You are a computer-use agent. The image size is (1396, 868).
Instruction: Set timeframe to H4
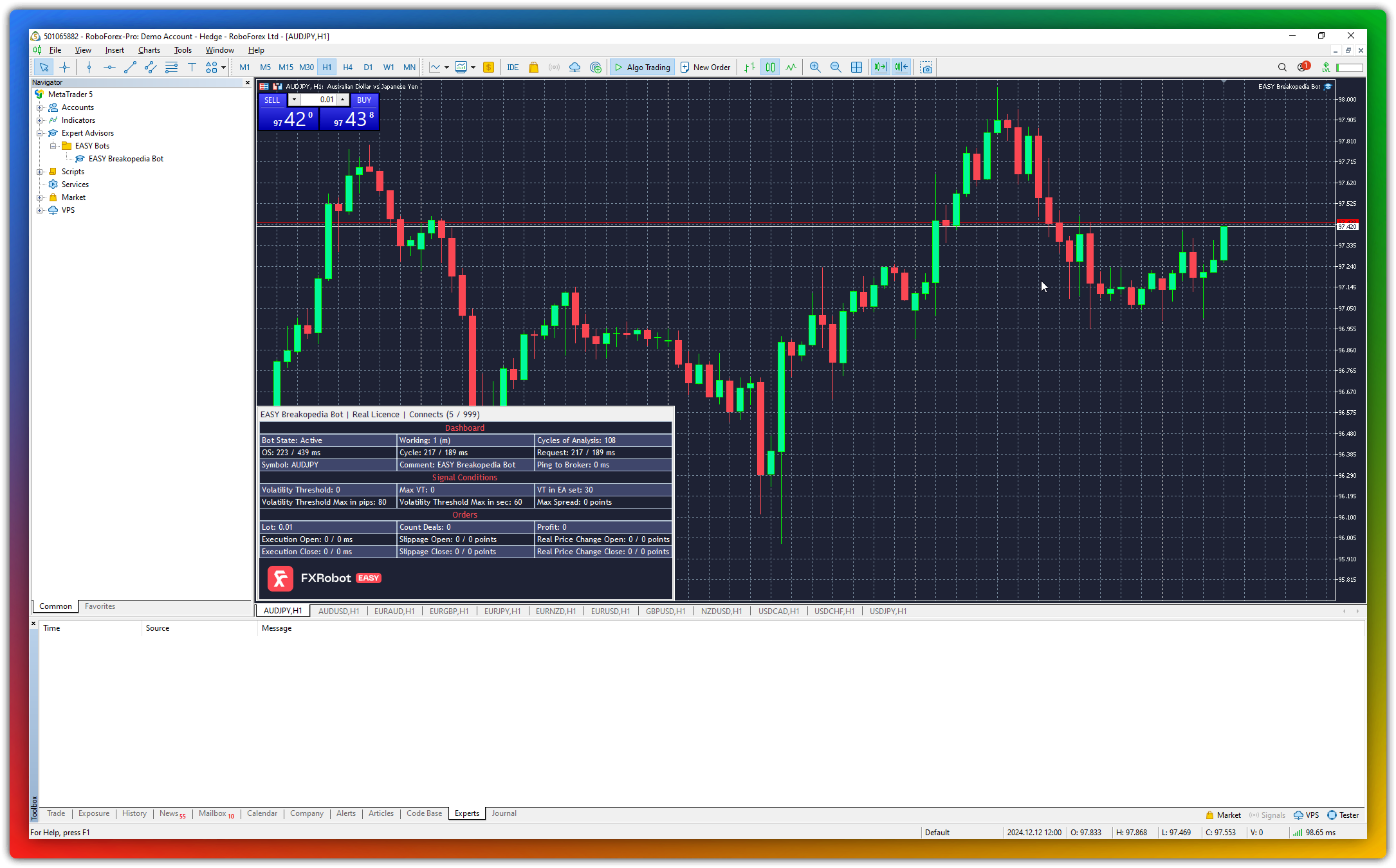click(x=347, y=68)
